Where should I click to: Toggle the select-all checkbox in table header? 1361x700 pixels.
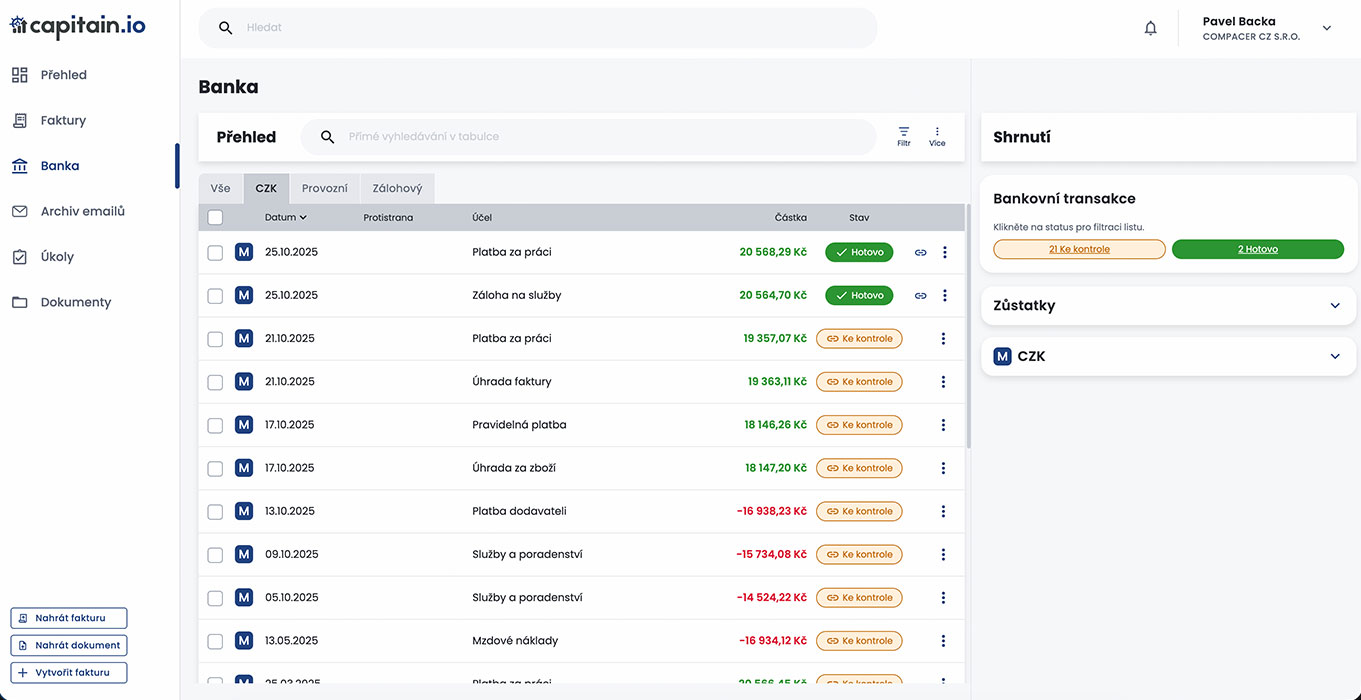point(215,218)
